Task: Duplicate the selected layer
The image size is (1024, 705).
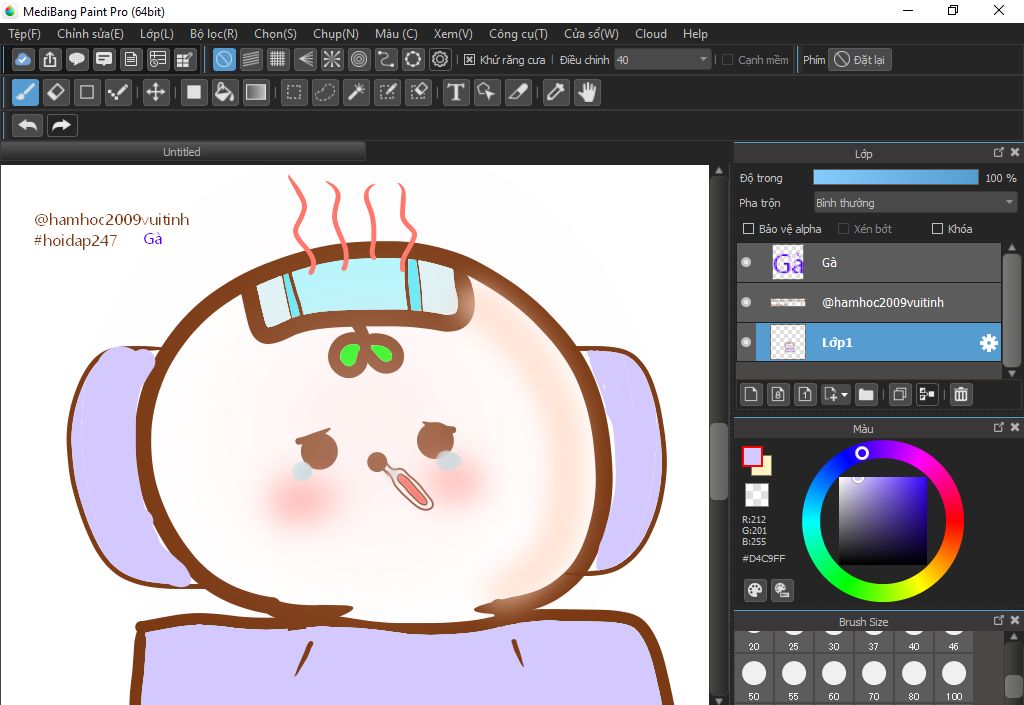Action: point(900,394)
